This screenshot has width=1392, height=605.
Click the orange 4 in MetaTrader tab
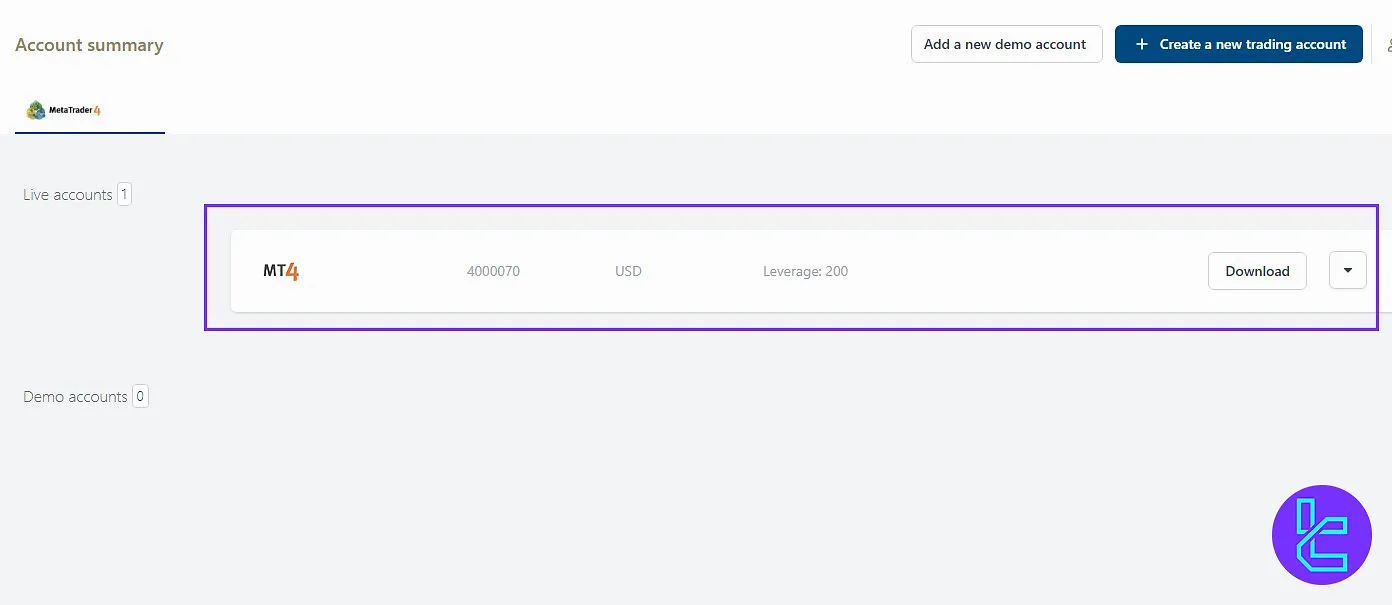[97, 111]
